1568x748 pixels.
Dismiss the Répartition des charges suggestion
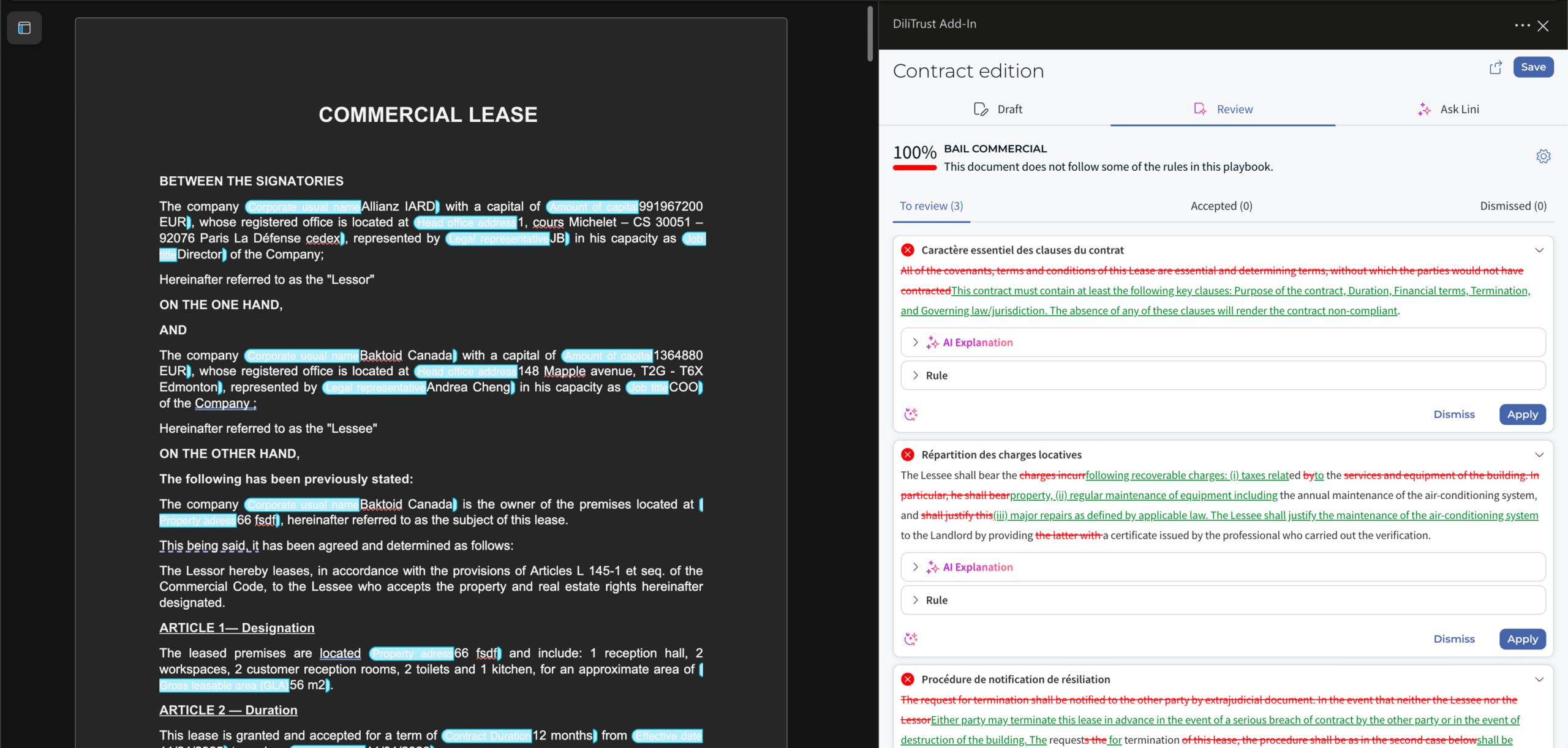(x=1454, y=639)
